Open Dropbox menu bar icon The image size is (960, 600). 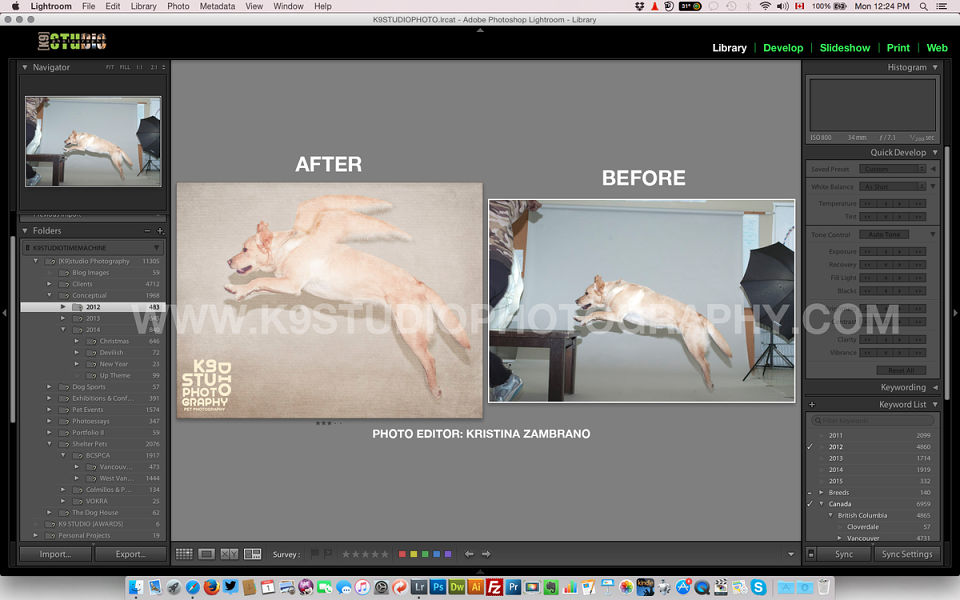coord(640,6)
